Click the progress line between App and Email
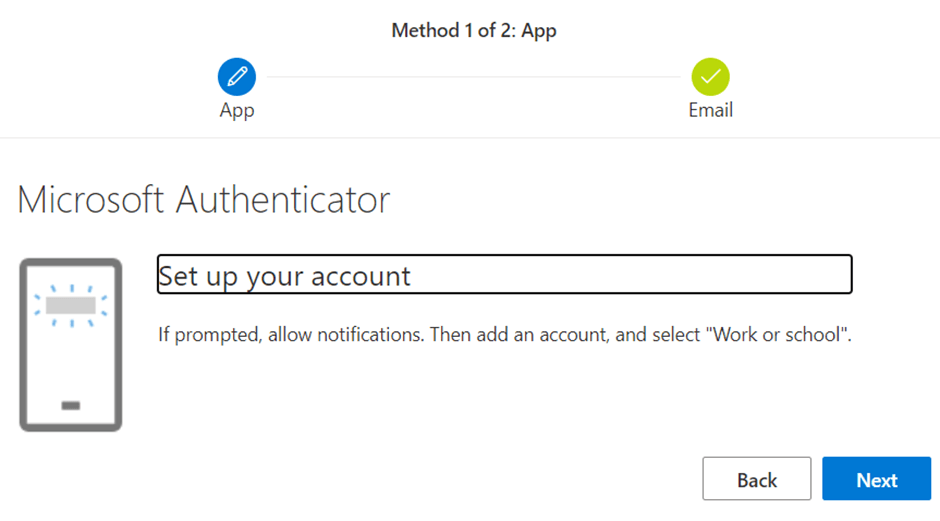The width and height of the screenshot is (940, 521). (473, 77)
